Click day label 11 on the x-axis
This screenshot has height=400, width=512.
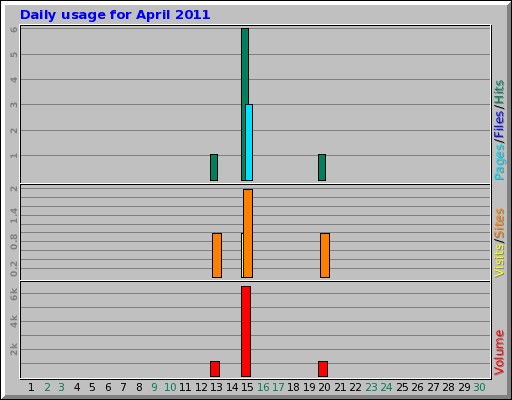point(185,387)
